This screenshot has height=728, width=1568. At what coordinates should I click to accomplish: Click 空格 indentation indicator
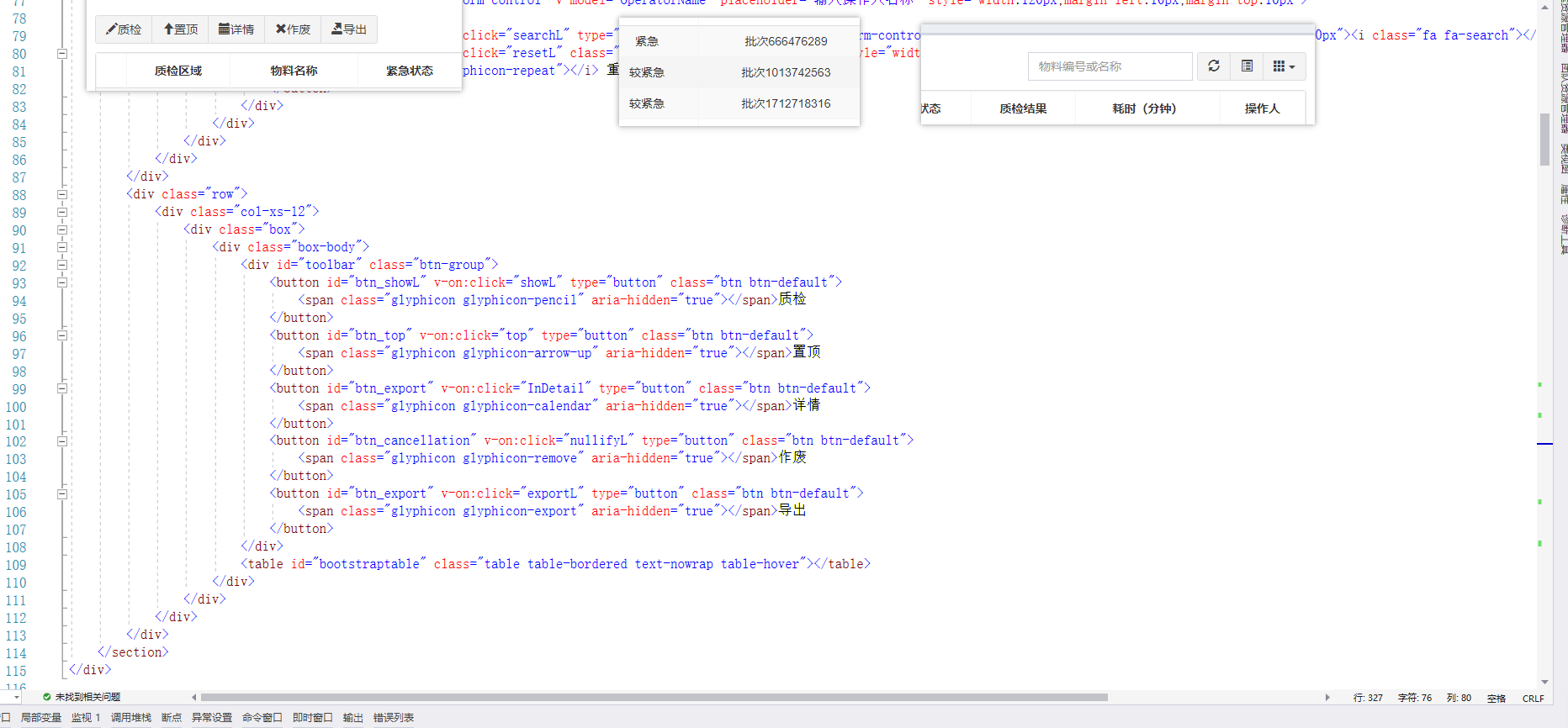pos(1496,698)
